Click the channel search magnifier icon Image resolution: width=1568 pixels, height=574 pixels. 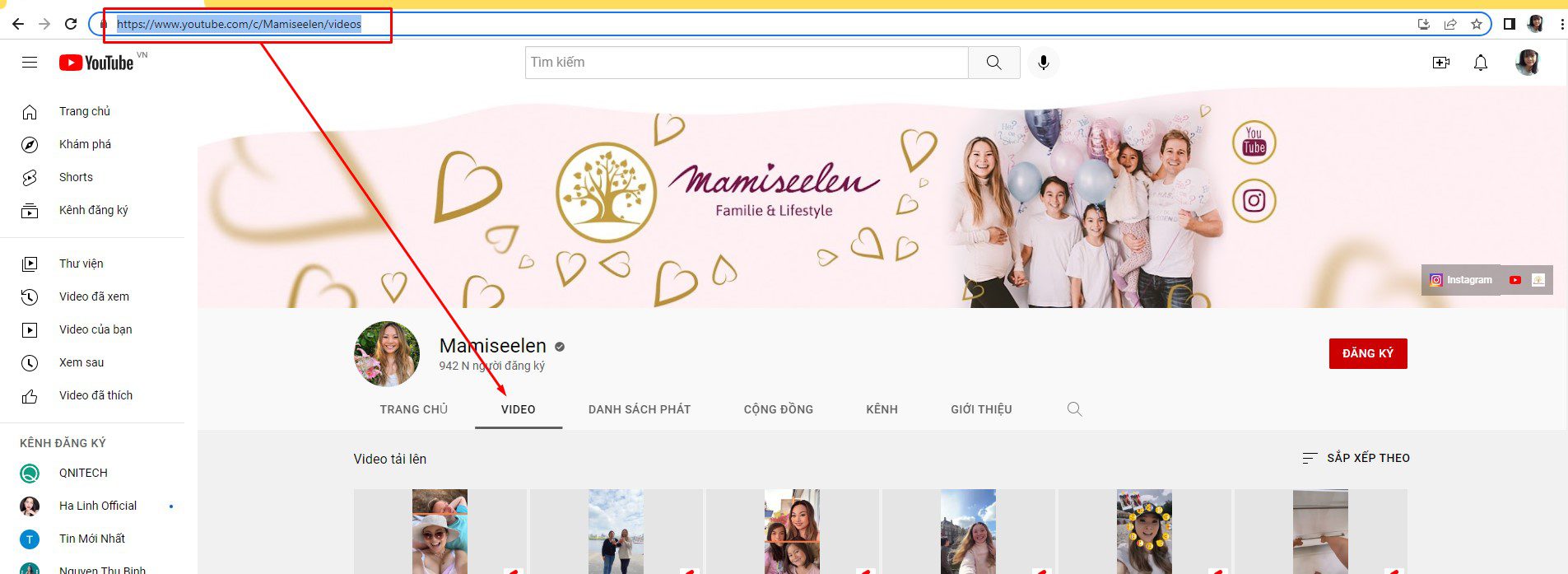(1074, 409)
